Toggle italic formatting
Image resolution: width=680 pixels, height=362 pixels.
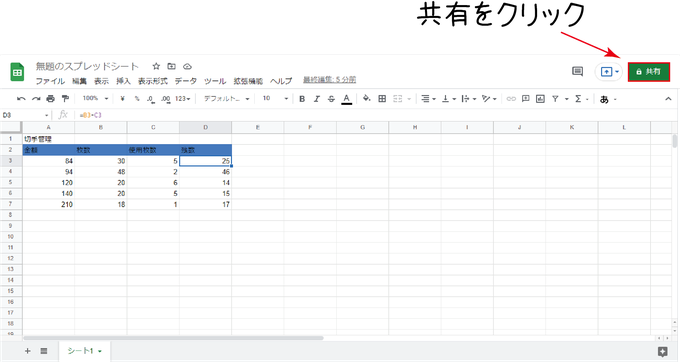click(x=317, y=99)
